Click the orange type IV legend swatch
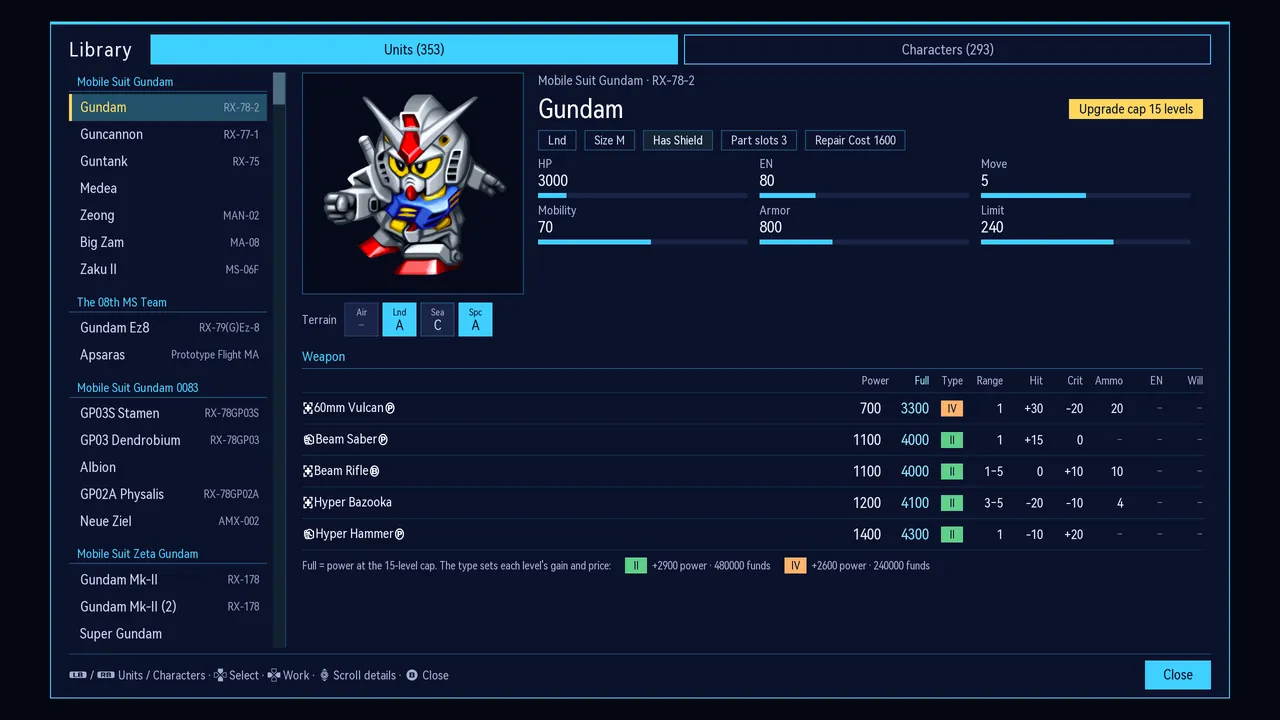Image resolution: width=1280 pixels, height=720 pixels. (x=795, y=566)
